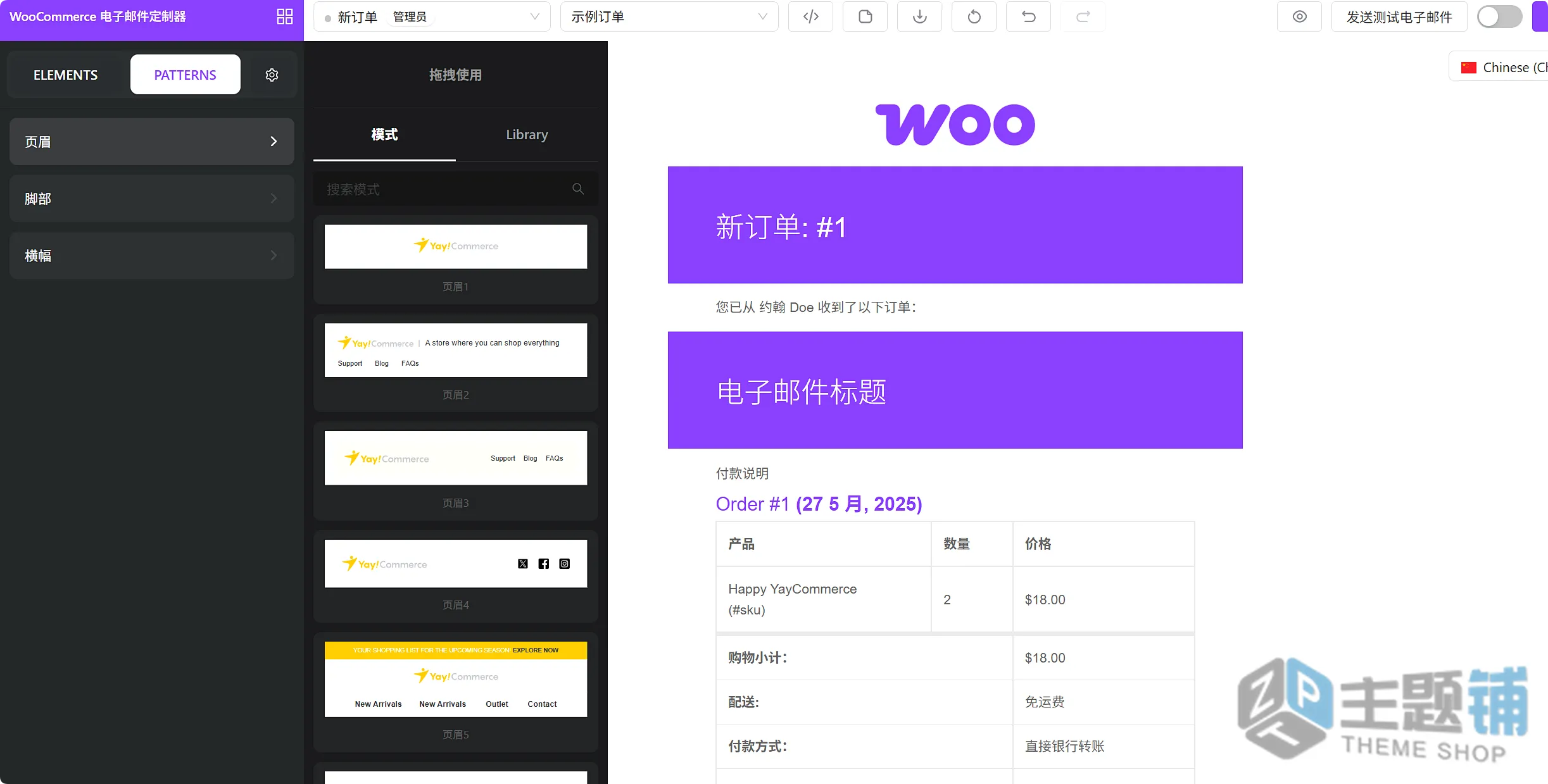This screenshot has width=1548, height=784.
Task: Select the 电子邮件标题 heading block
Action: [x=955, y=390]
